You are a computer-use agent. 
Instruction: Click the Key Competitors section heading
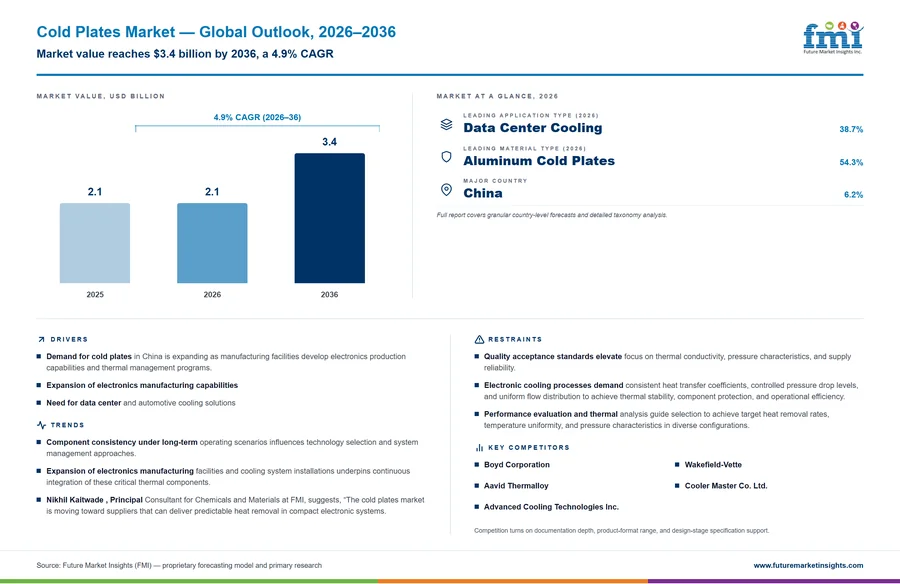click(529, 447)
